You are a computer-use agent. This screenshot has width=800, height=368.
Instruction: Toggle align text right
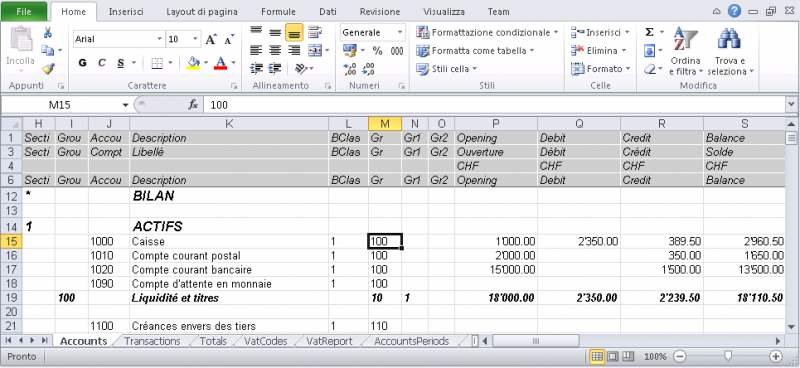tap(294, 50)
